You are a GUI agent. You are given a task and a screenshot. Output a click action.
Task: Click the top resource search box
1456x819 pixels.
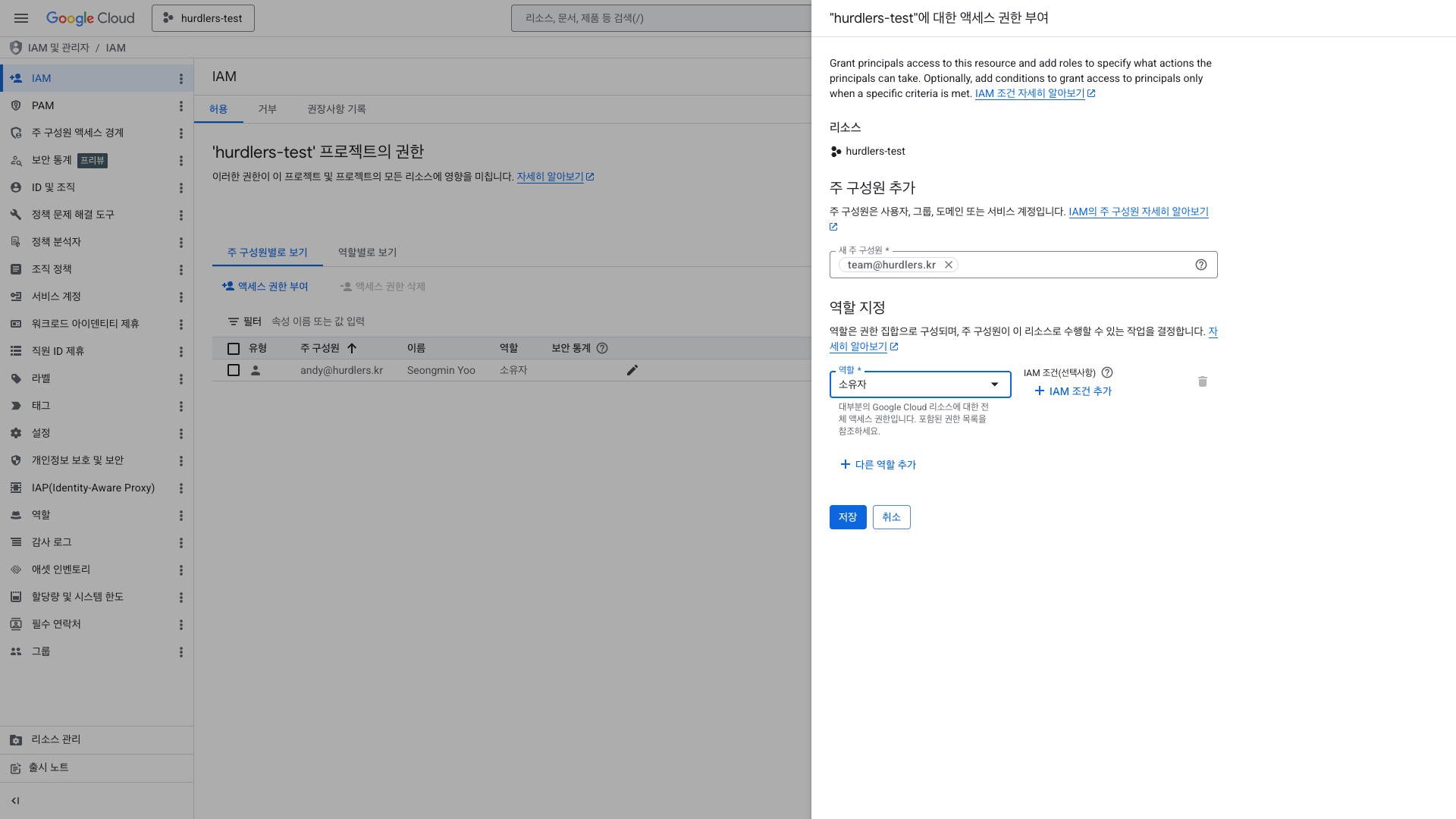pos(661,18)
